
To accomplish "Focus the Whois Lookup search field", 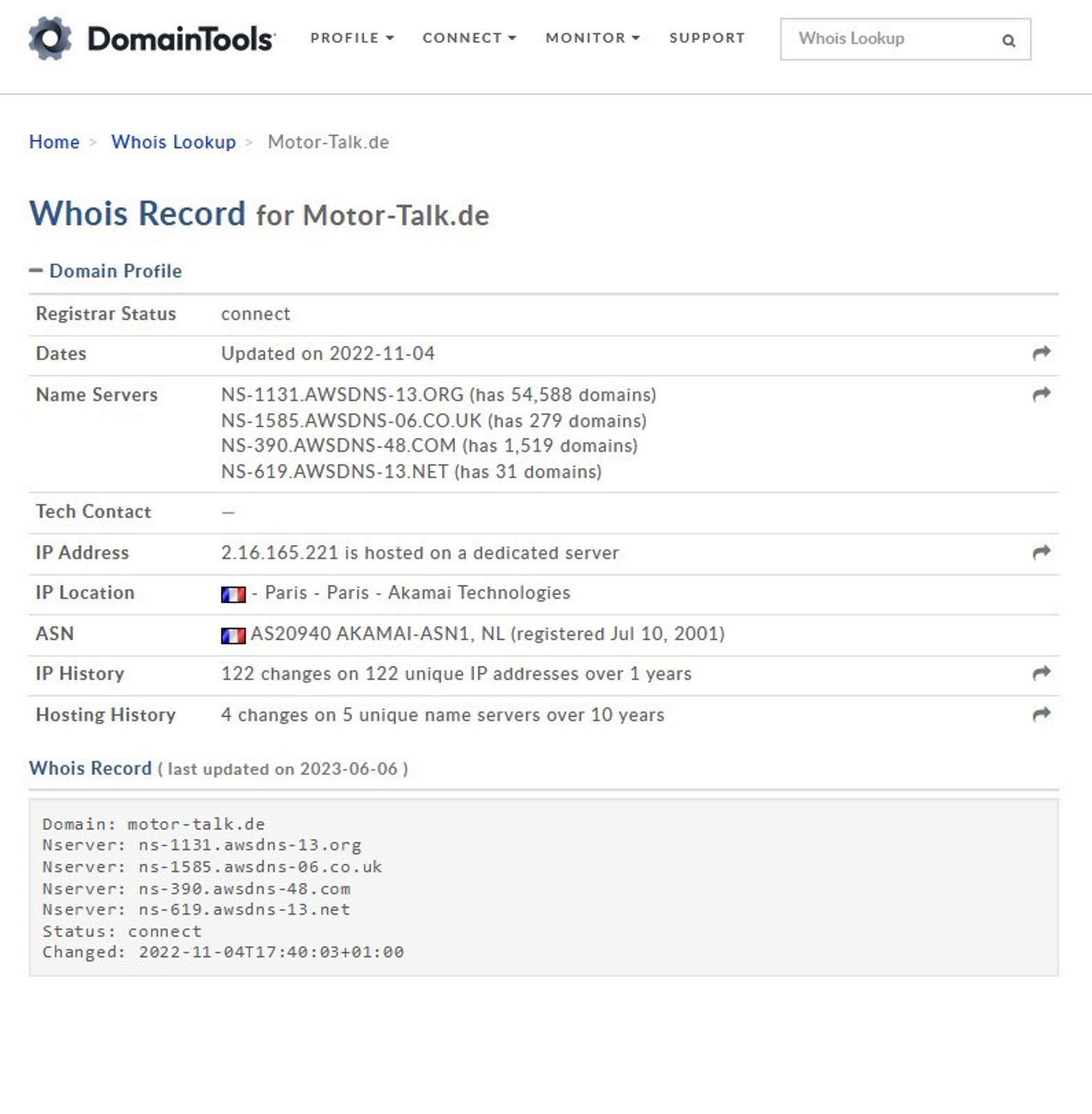I will [891, 39].
